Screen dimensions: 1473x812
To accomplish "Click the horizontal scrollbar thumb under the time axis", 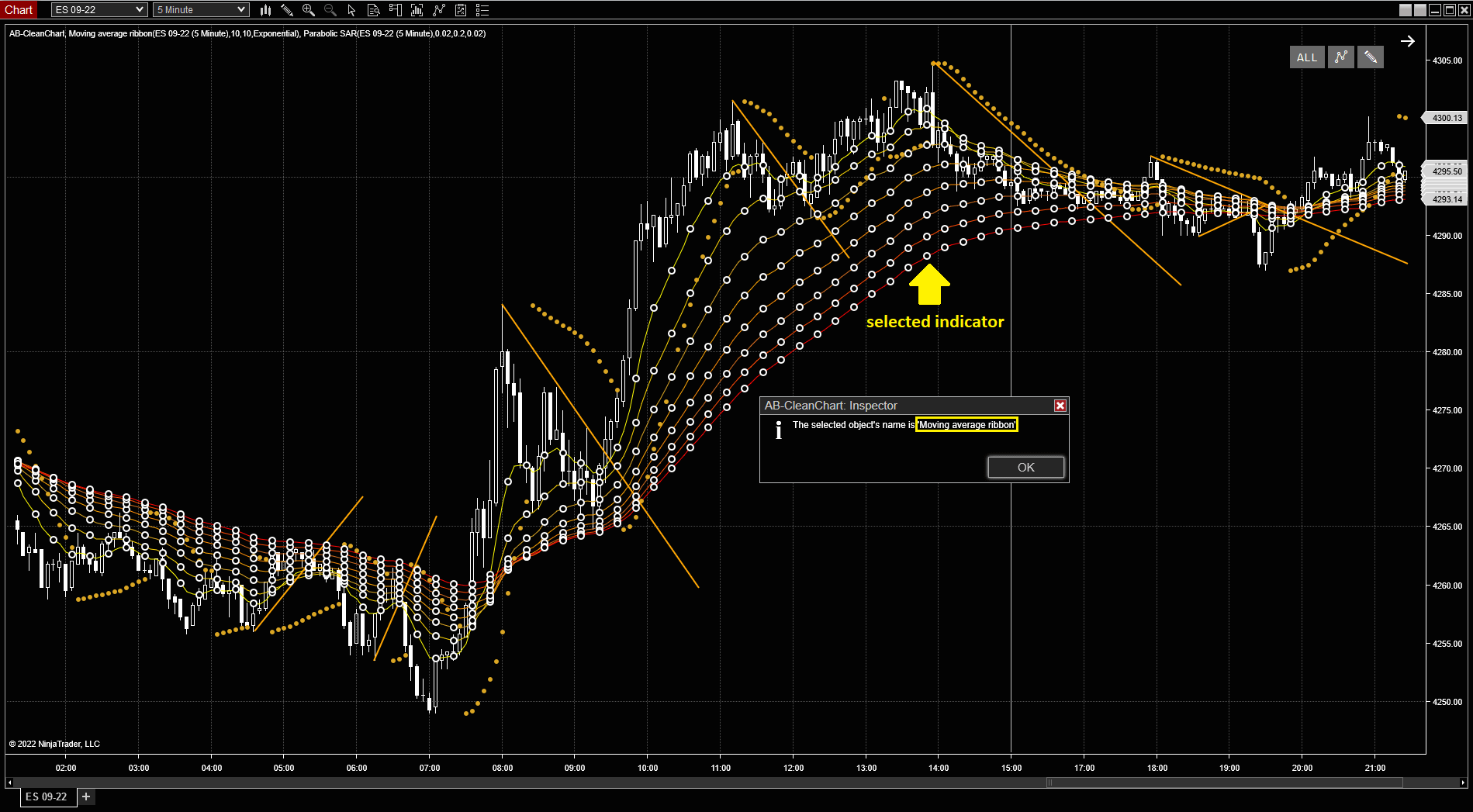I will 1224,782.
